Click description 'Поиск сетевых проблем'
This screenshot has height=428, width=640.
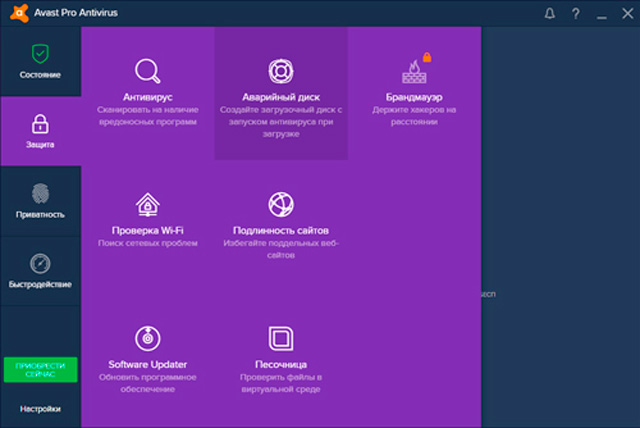pyautogui.click(x=147, y=243)
